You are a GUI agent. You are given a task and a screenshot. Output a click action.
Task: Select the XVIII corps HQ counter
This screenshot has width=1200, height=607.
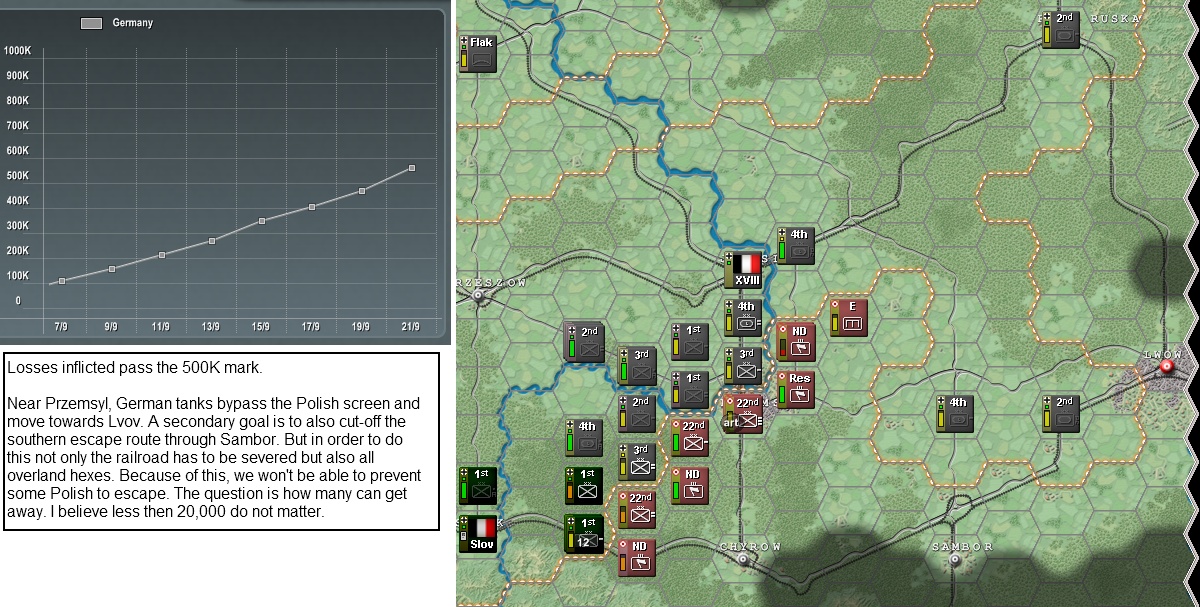pos(743,270)
